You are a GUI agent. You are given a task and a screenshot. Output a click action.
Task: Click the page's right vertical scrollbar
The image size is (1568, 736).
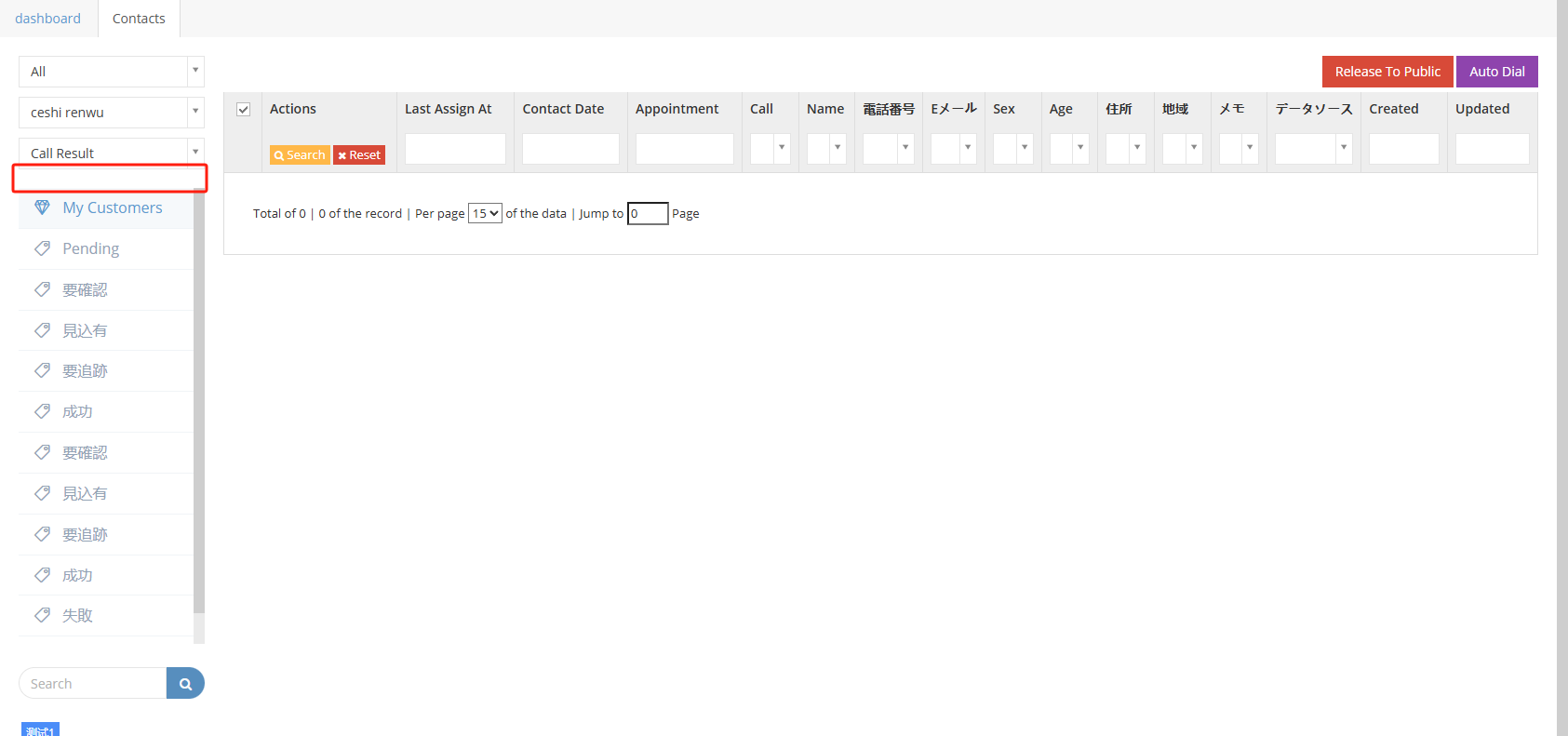click(1562, 368)
